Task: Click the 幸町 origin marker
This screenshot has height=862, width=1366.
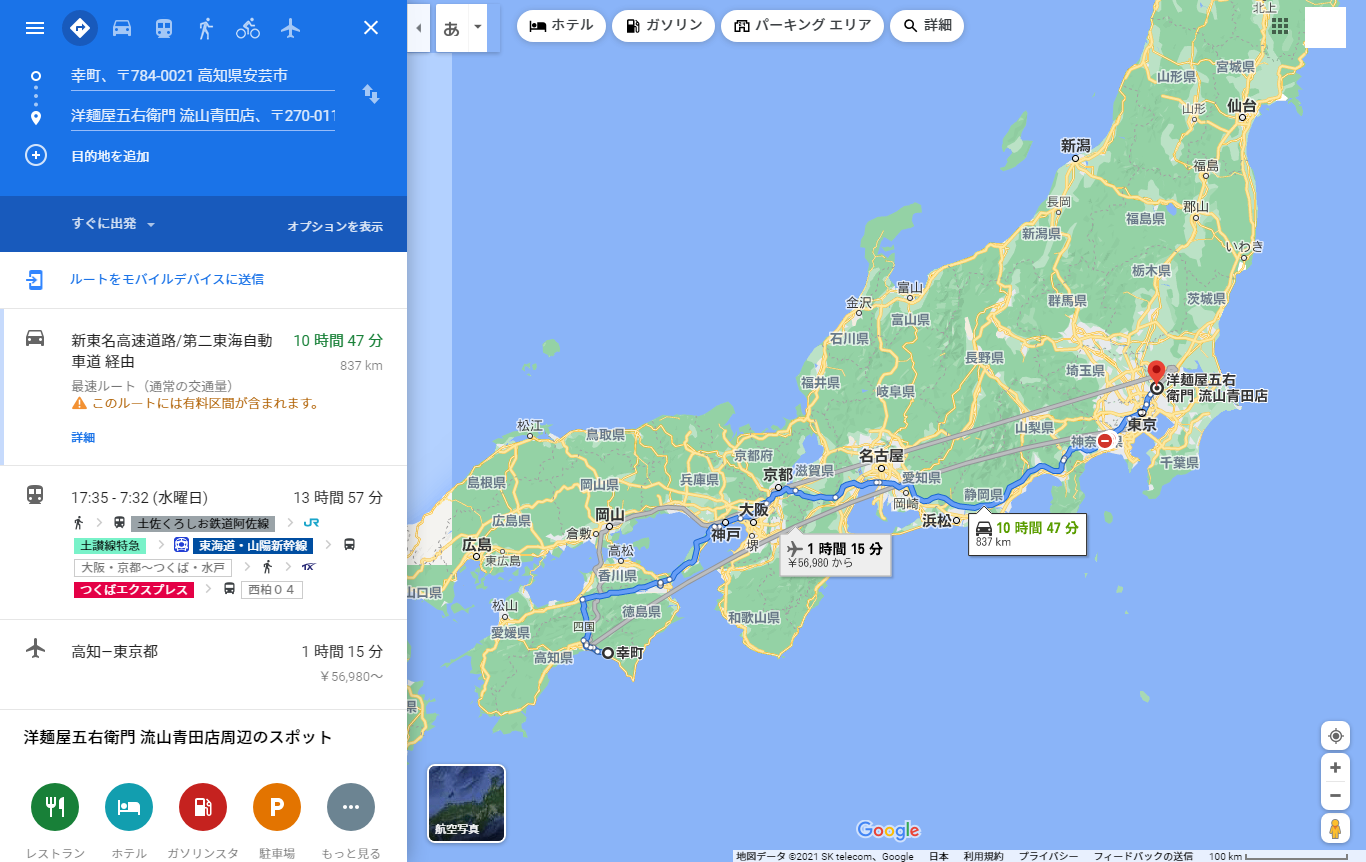Action: pos(607,652)
